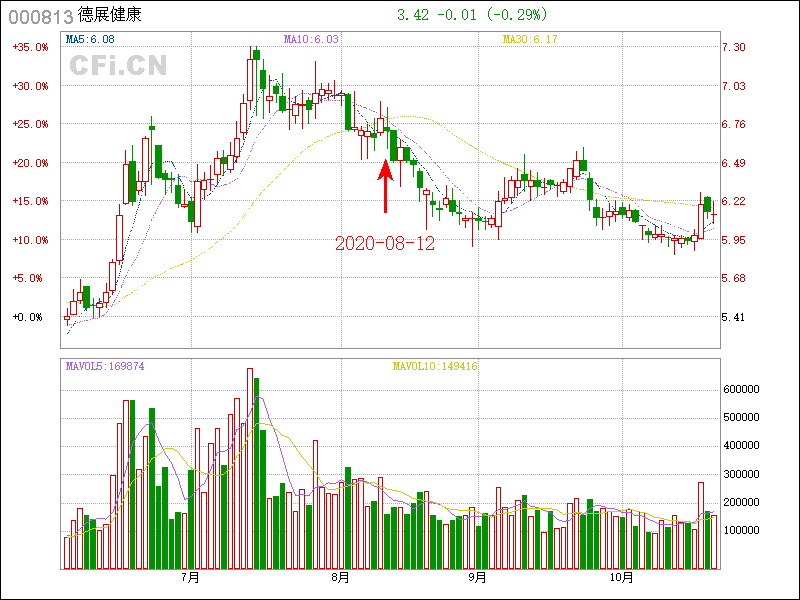Click the 8月 month axis label
This screenshot has width=800, height=600.
(340, 577)
